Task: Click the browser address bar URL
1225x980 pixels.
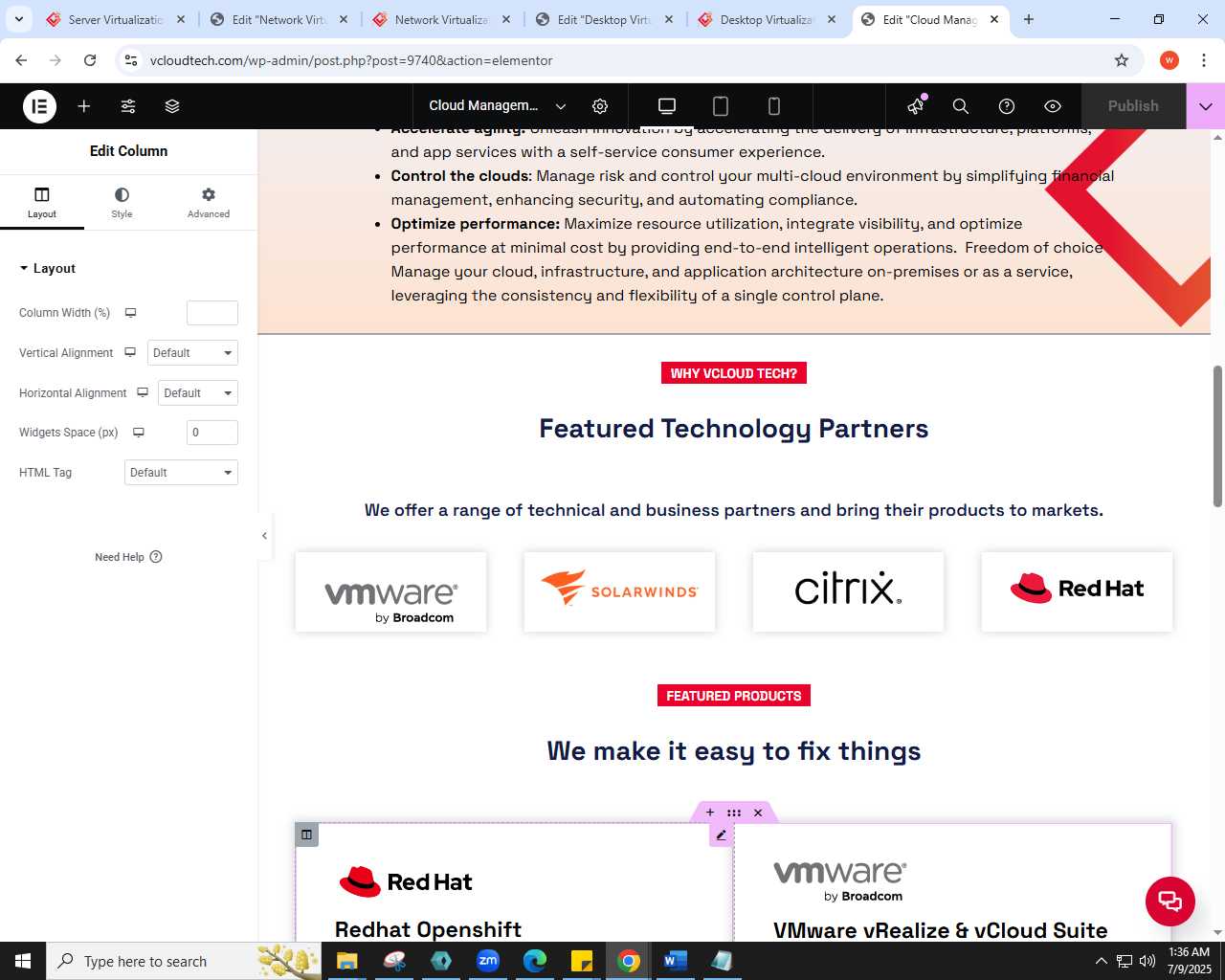Action: point(351,60)
